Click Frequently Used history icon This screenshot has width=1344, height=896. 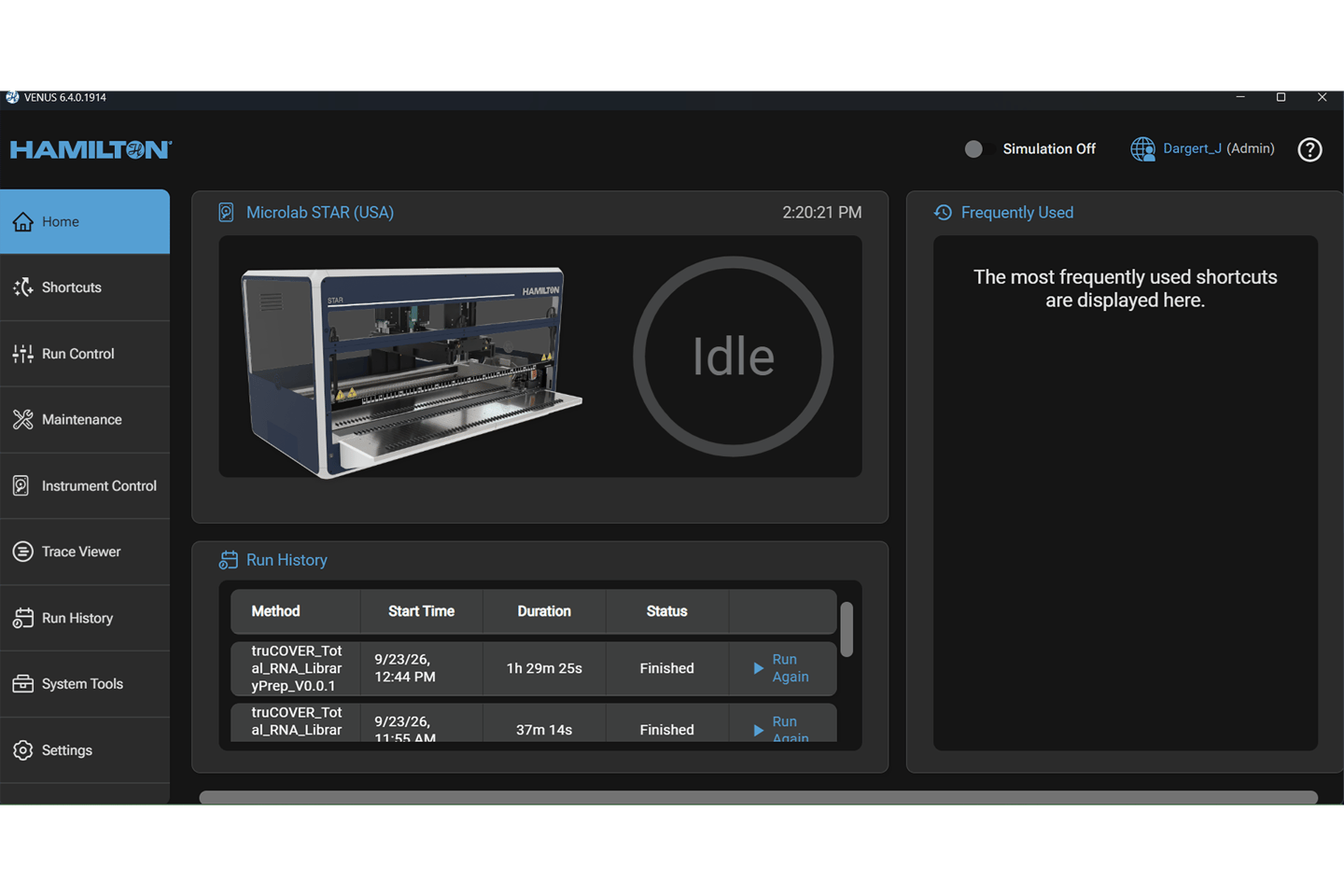click(x=943, y=213)
